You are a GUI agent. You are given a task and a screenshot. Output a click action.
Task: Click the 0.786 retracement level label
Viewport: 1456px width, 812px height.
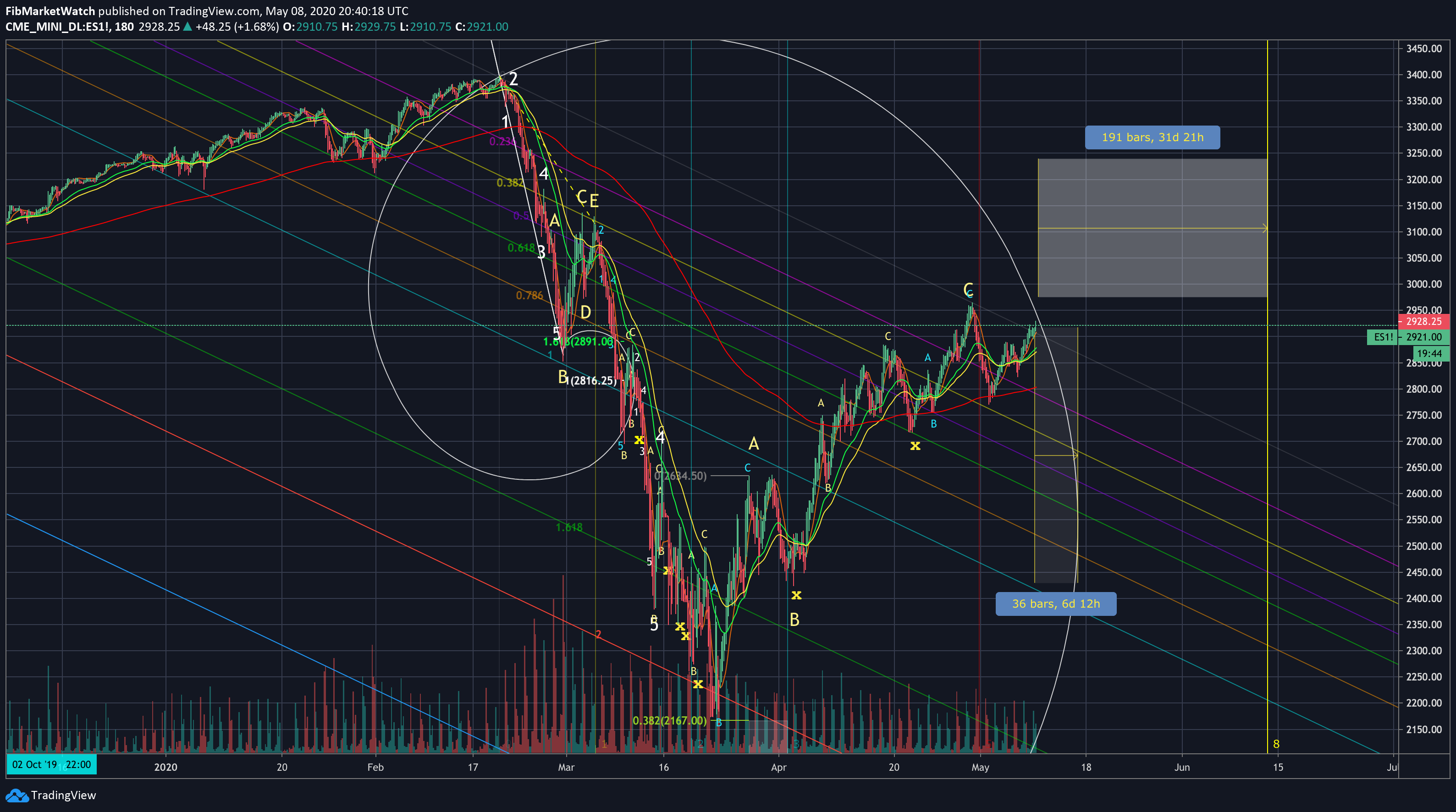tap(529, 295)
